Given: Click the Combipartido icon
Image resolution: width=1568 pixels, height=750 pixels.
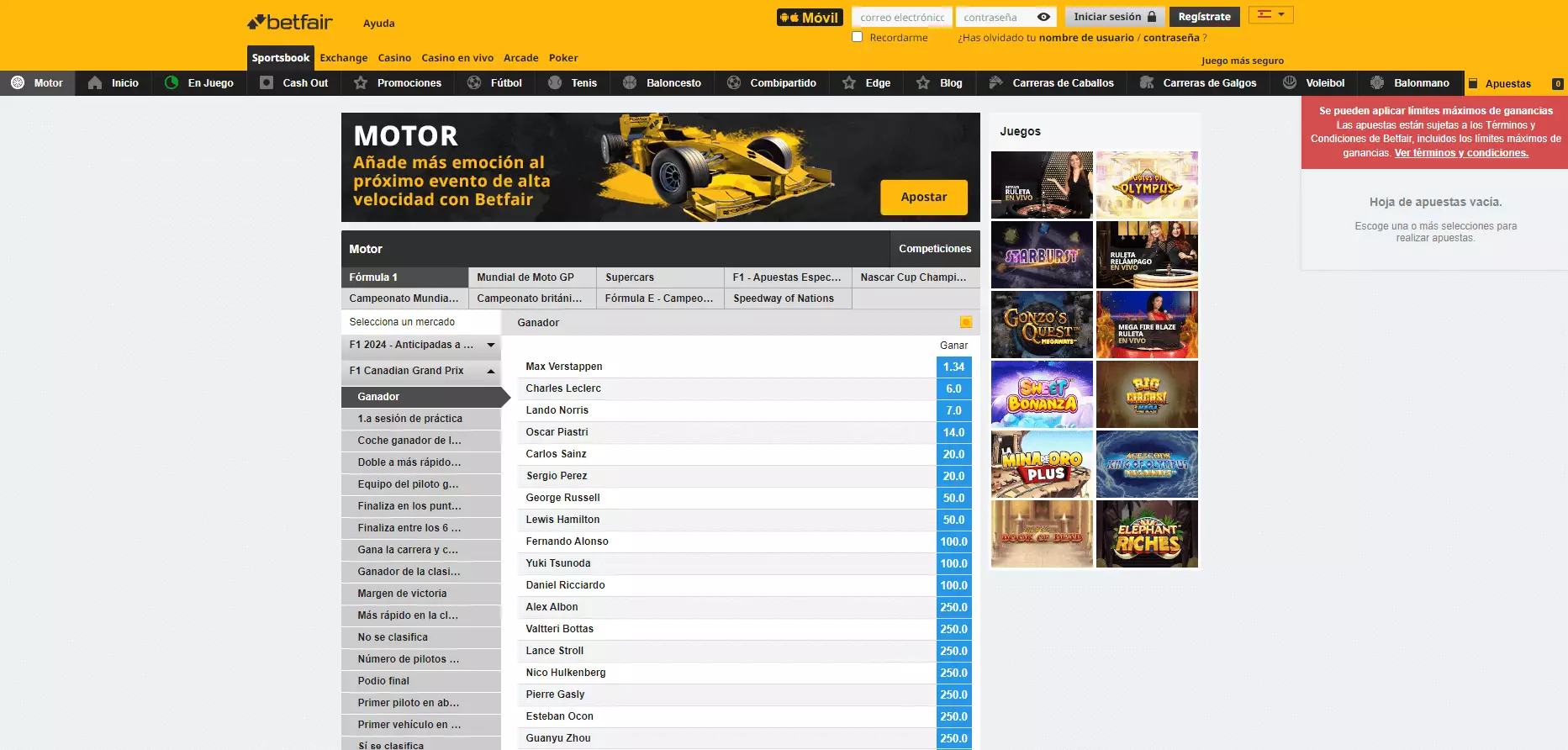Looking at the screenshot, I should point(734,82).
